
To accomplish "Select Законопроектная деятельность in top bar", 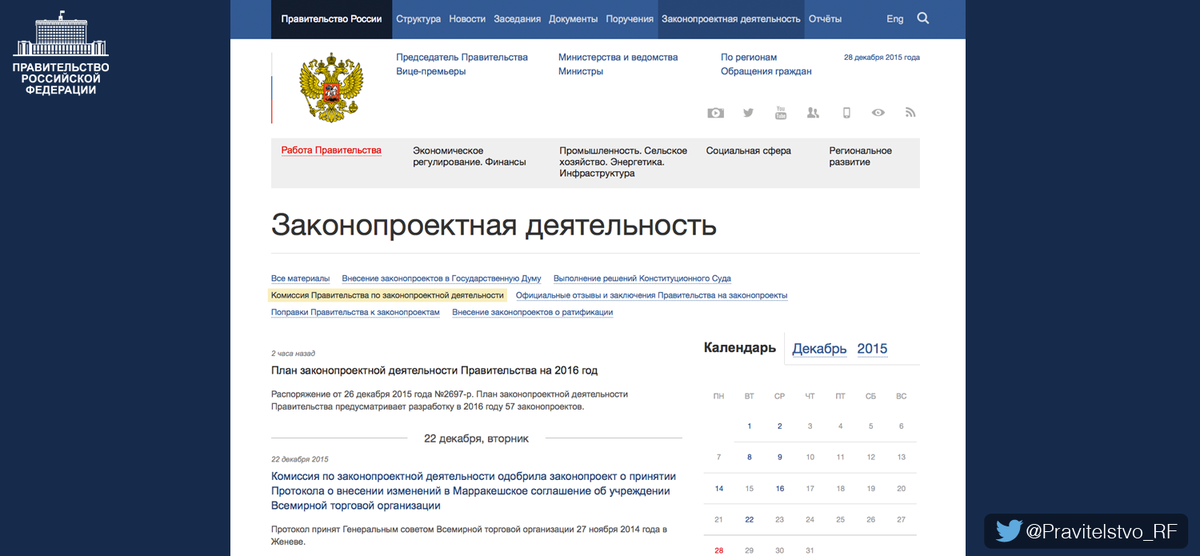I will (x=731, y=19).
